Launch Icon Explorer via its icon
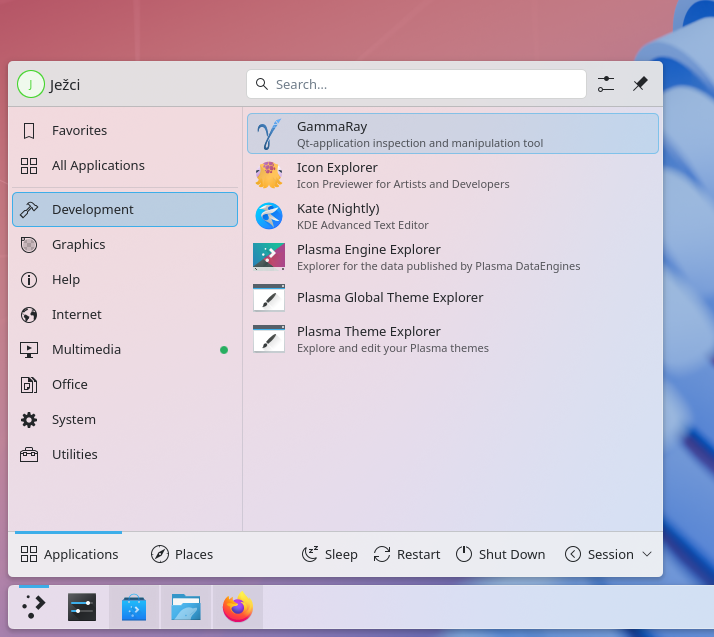 pyautogui.click(x=269, y=175)
